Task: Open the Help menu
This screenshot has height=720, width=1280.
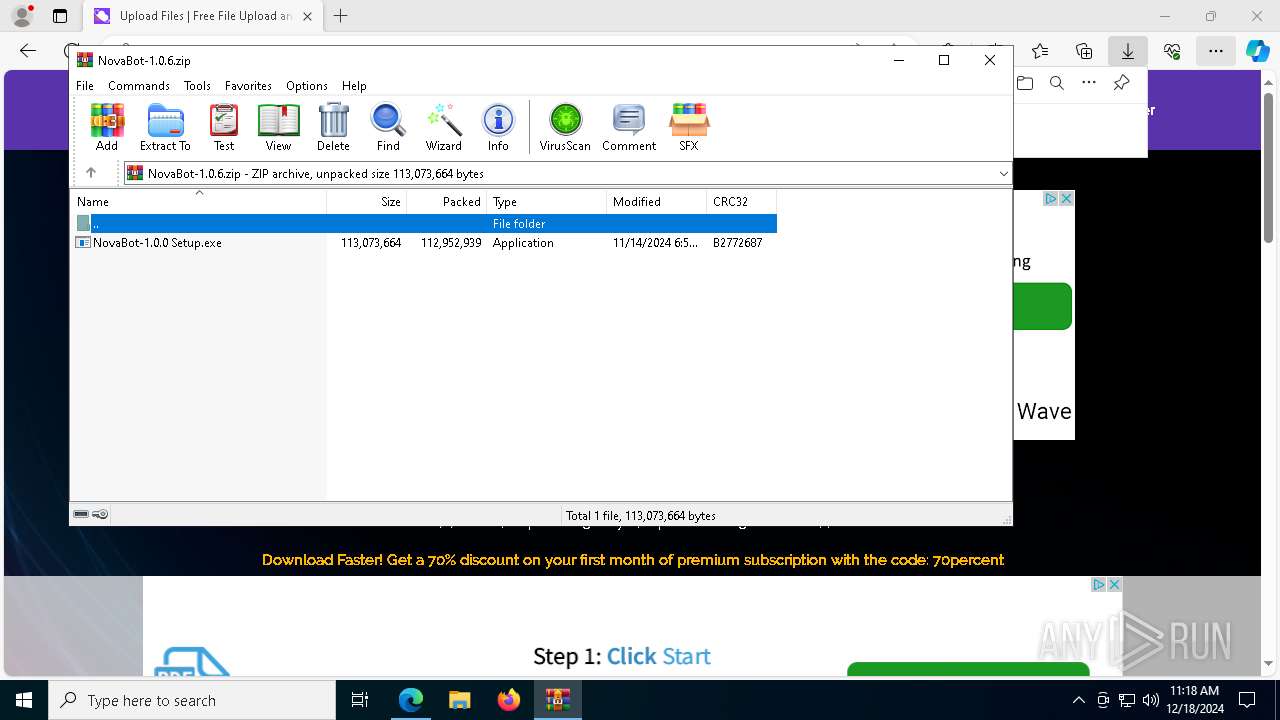Action: [354, 86]
